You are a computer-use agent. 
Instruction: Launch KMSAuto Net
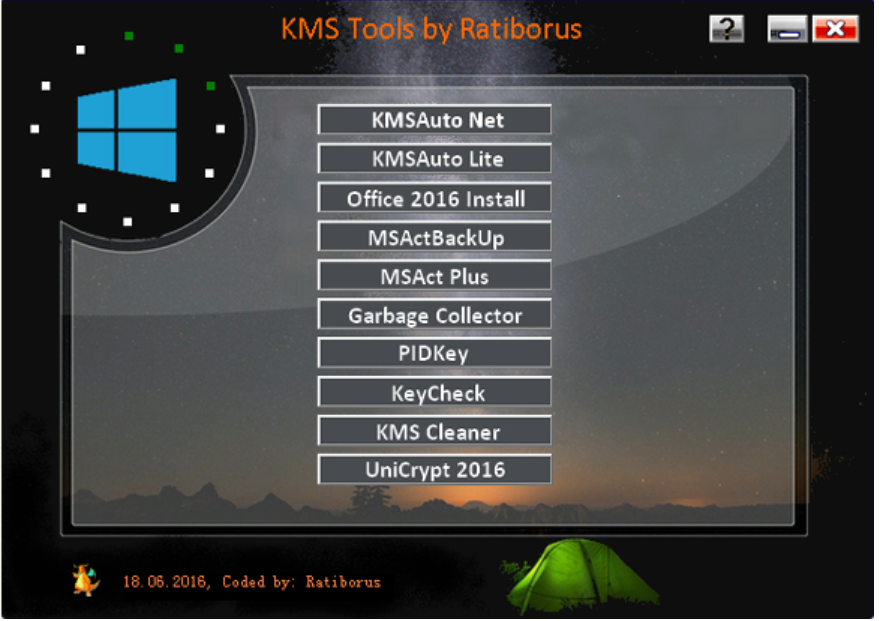tap(435, 120)
